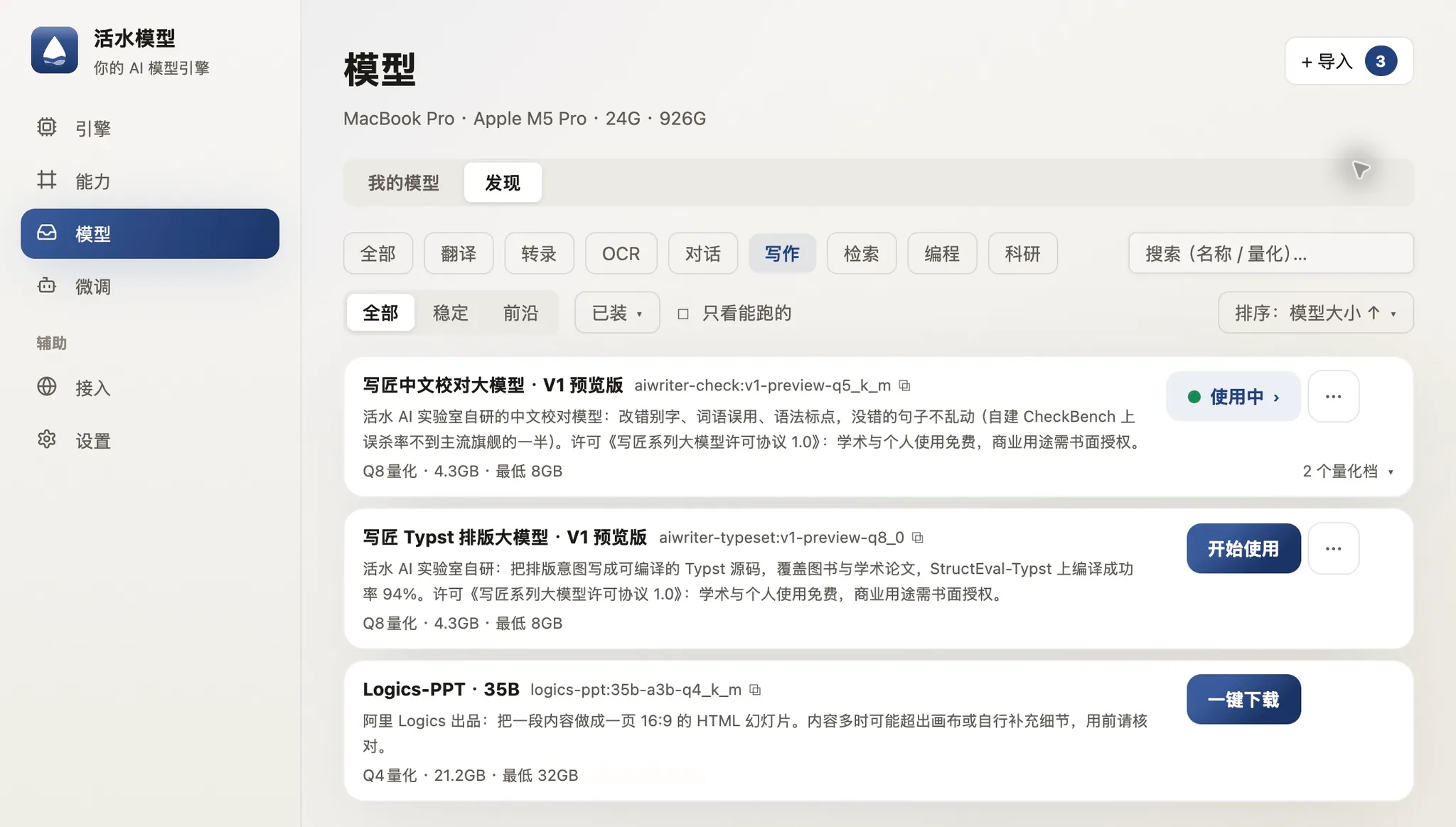The height and width of the screenshot is (827, 1456).
Task: Click Q4 量化 · 21.2GB · 最低 32GB text
Action: 470,775
